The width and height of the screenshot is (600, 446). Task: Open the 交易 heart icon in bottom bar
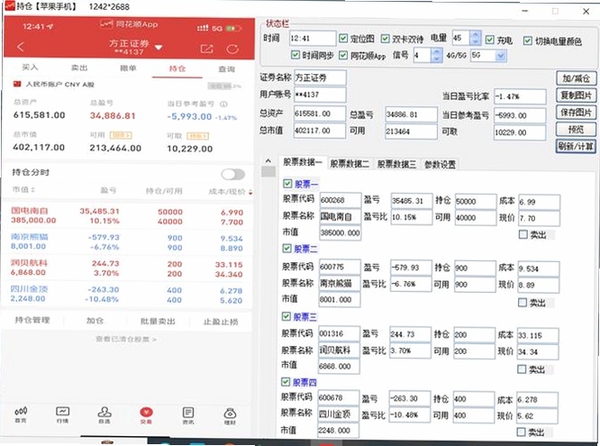click(x=146, y=415)
